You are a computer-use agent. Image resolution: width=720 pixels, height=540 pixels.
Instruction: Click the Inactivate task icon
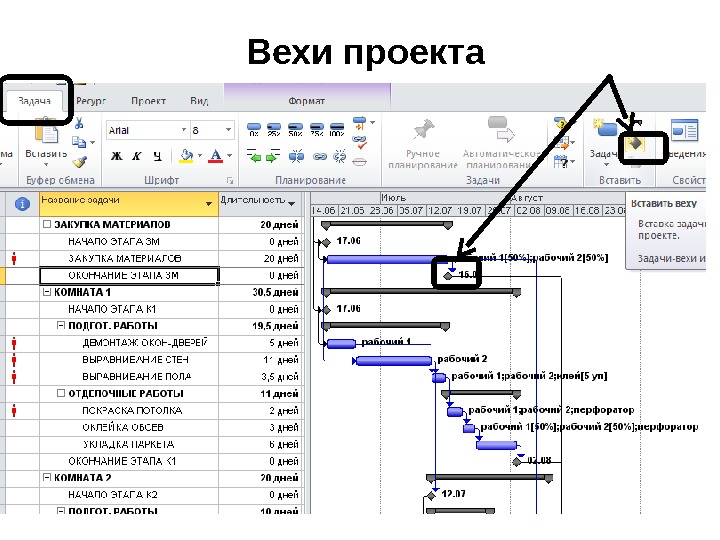(360, 161)
